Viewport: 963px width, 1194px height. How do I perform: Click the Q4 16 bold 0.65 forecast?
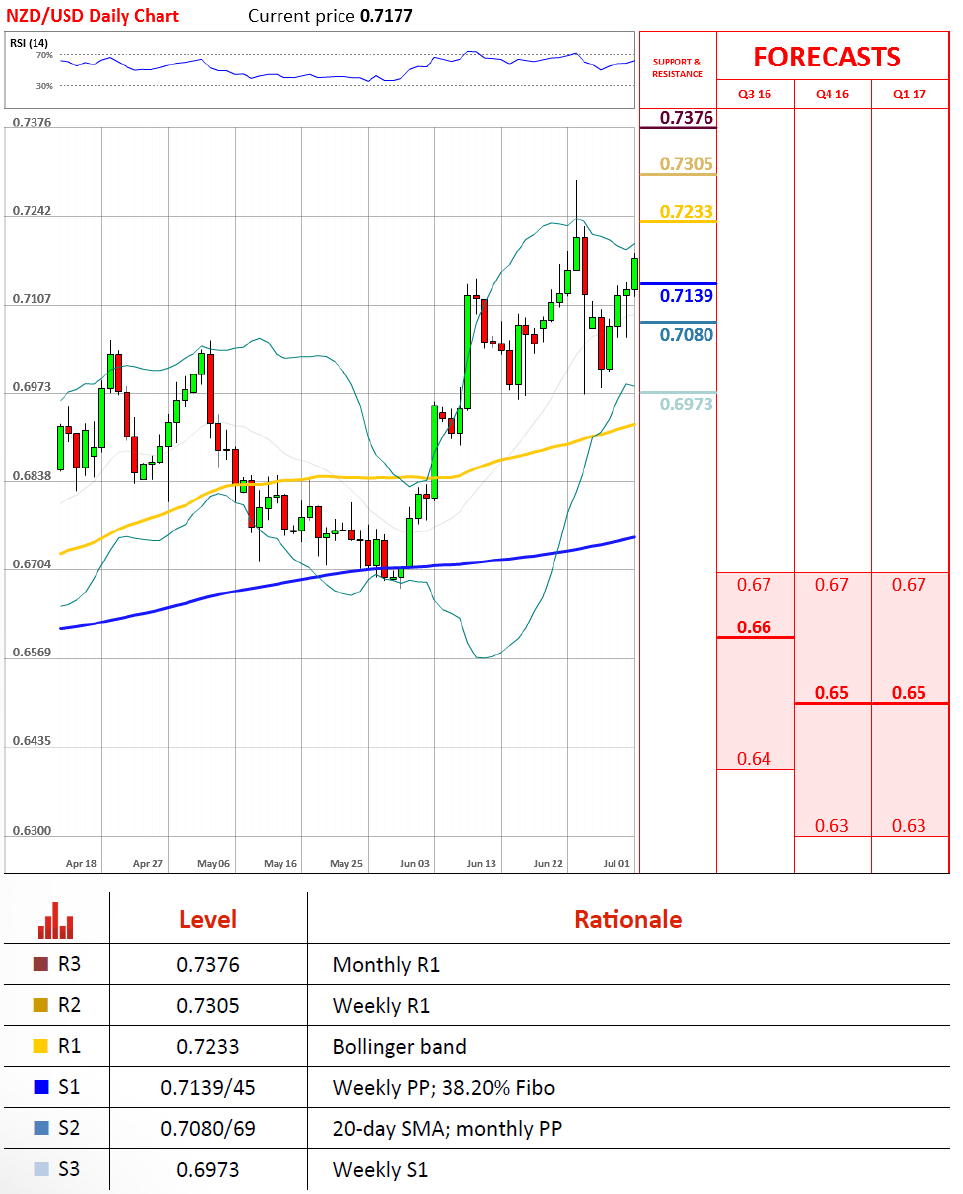(x=831, y=693)
